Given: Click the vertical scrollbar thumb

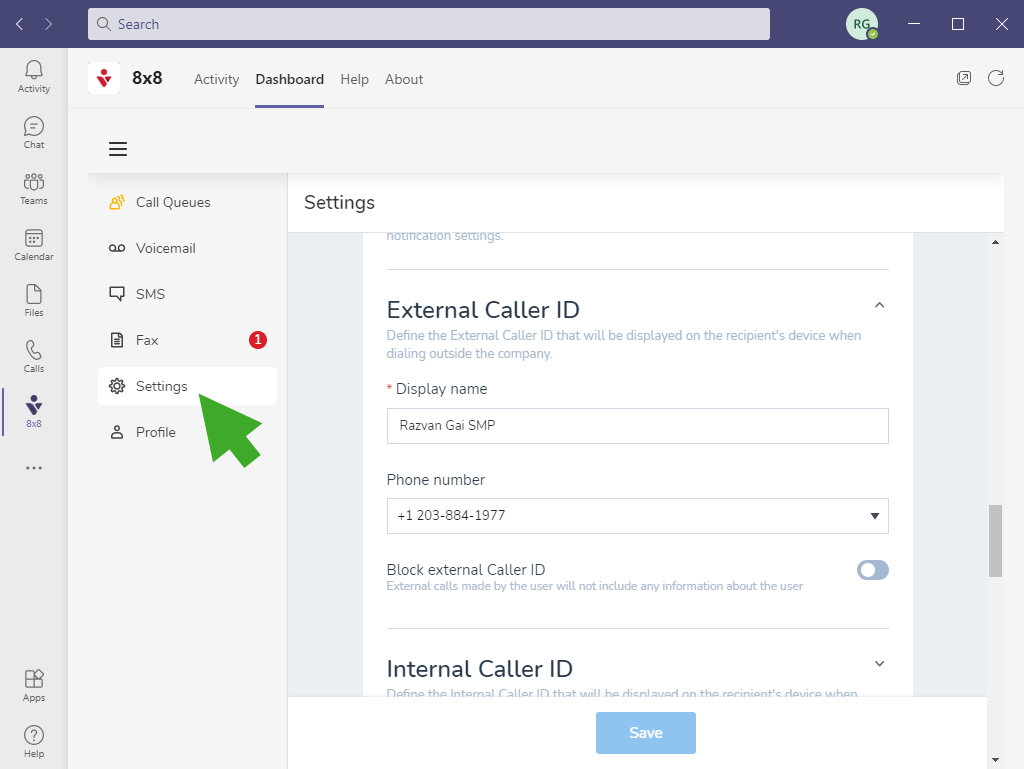Looking at the screenshot, I should click(995, 541).
